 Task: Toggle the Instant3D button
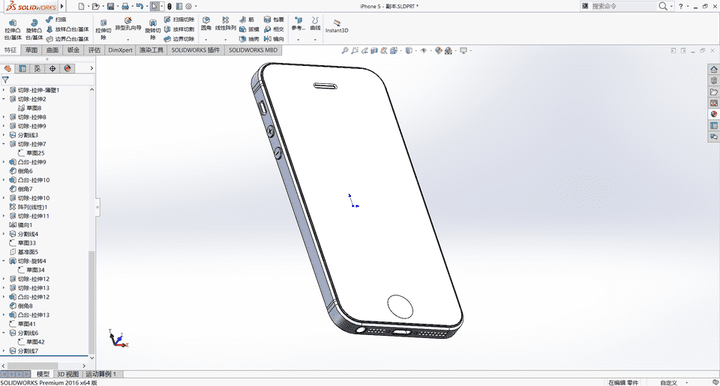pos(337,26)
